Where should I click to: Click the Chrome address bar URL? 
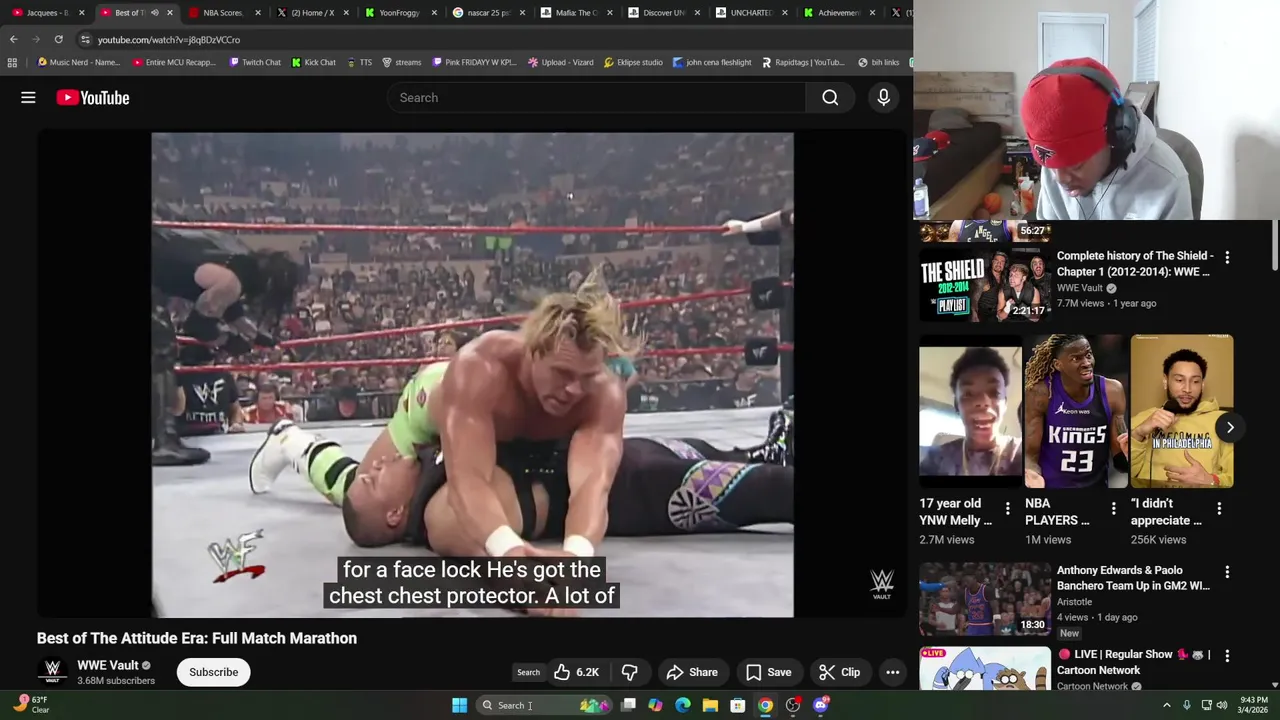click(x=169, y=40)
